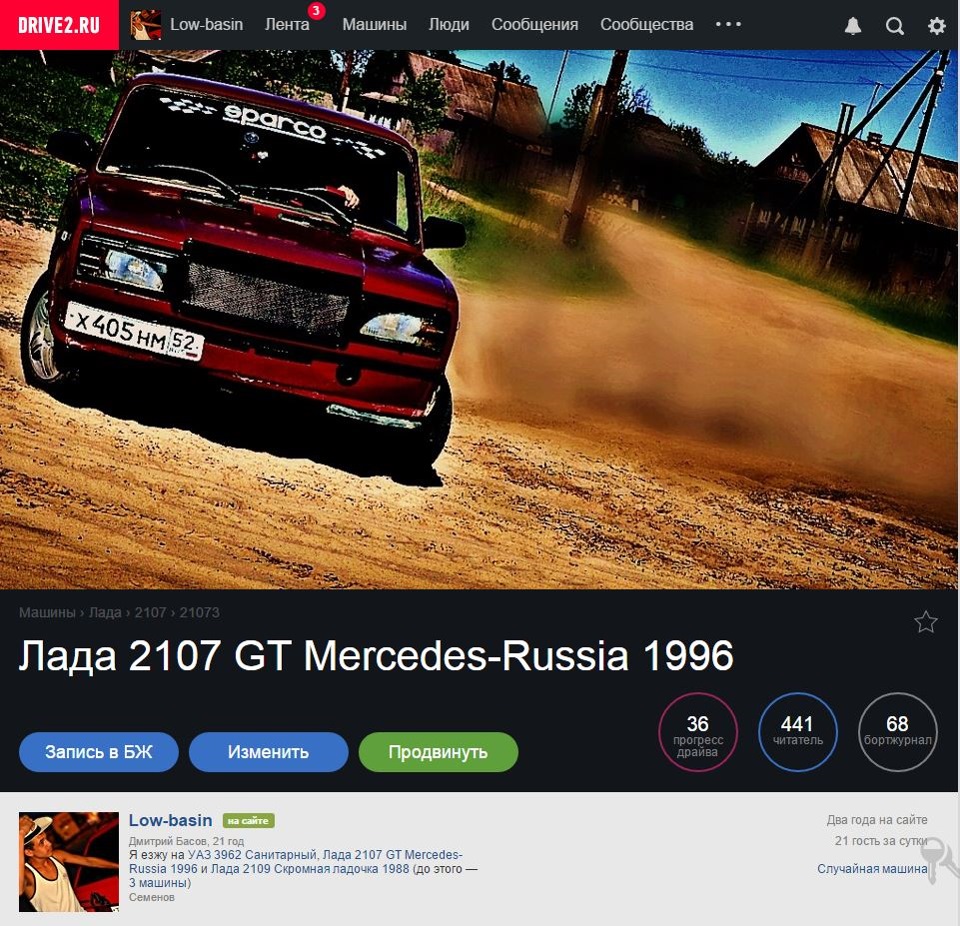Click Машины breadcrumb link
Viewport: 960px width, 926px height.
[x=47, y=612]
